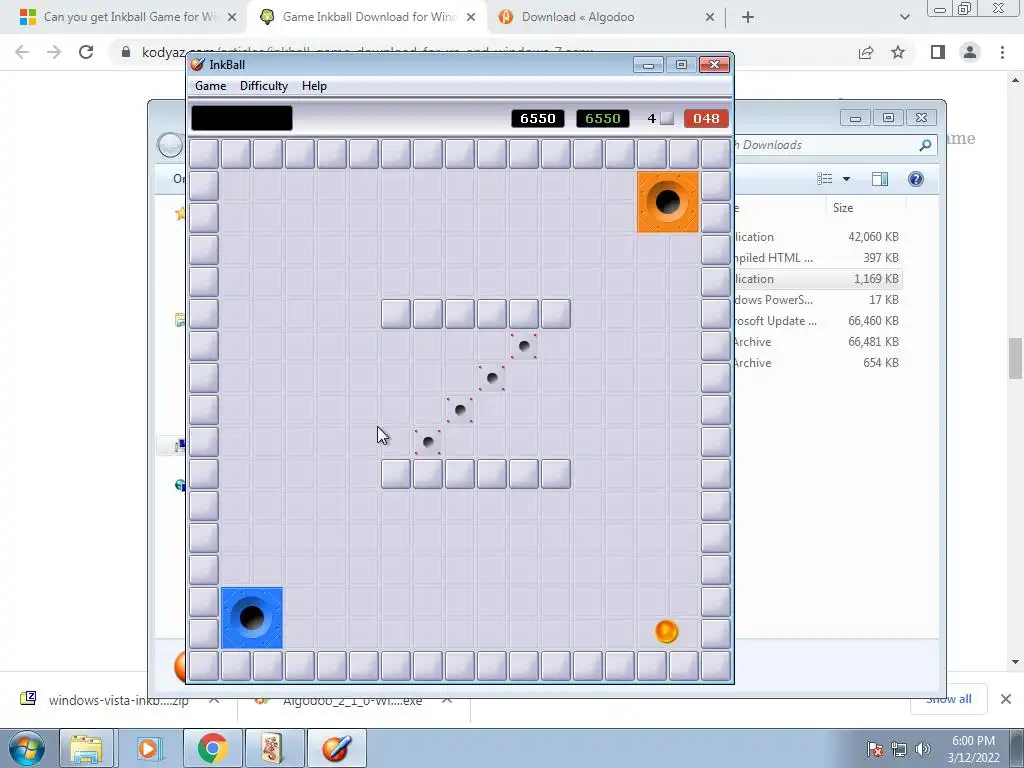1024x768 pixels.
Task: Select the Microsoft Update file row
Action: point(816,321)
